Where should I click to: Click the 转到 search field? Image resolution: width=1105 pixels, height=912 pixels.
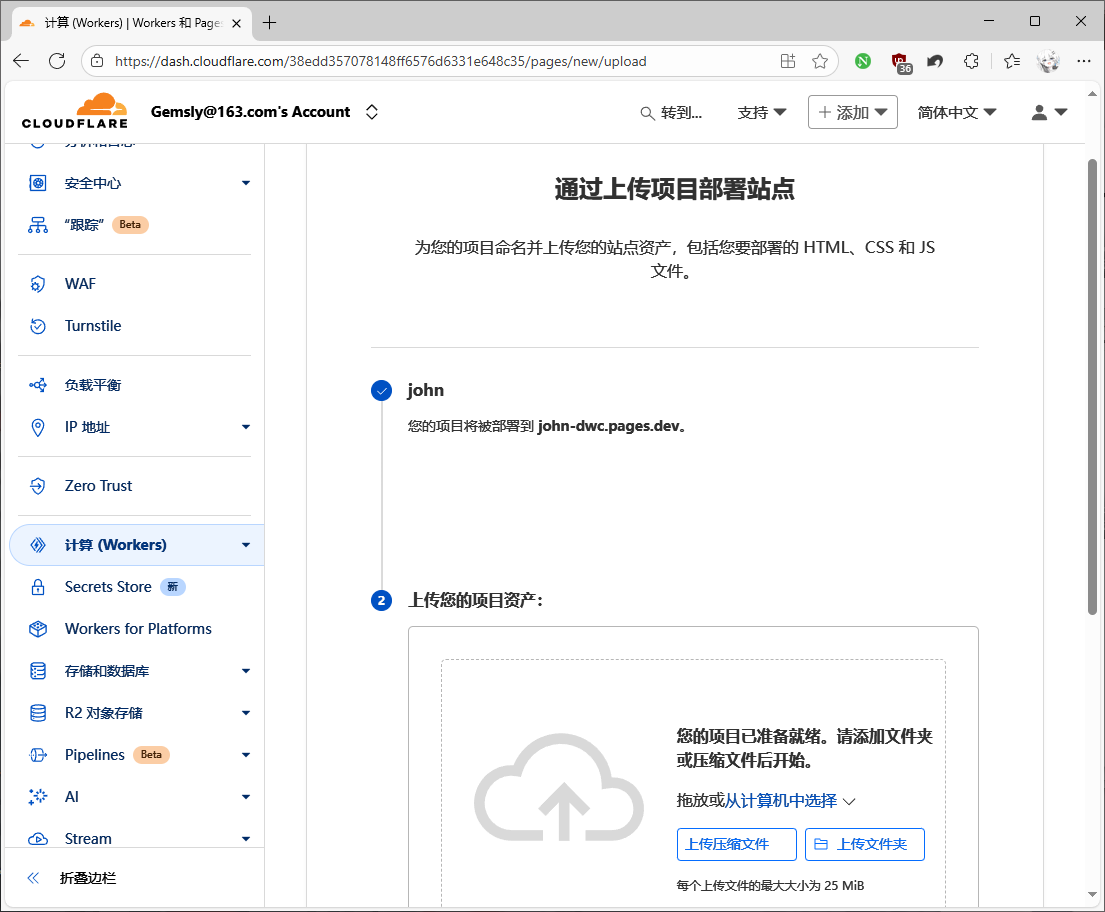(674, 112)
